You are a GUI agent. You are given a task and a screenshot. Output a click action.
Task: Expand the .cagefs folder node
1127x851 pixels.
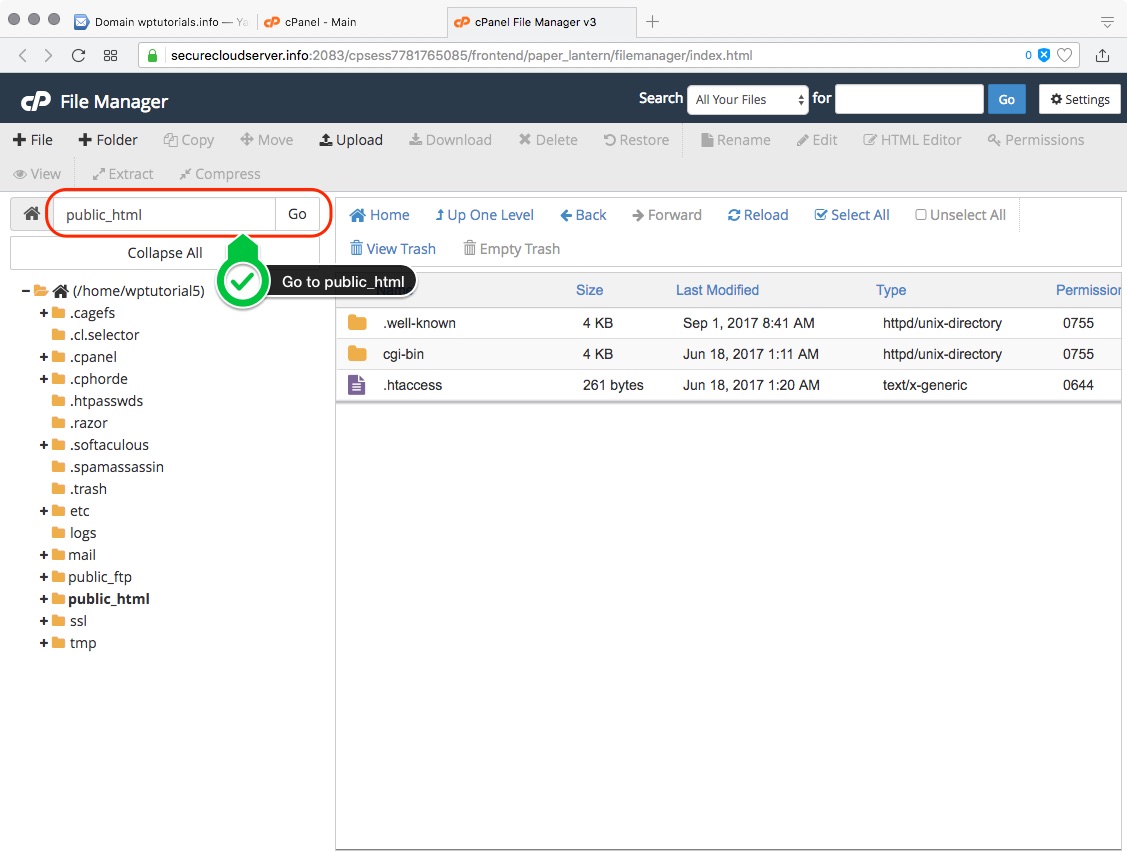tap(44, 313)
